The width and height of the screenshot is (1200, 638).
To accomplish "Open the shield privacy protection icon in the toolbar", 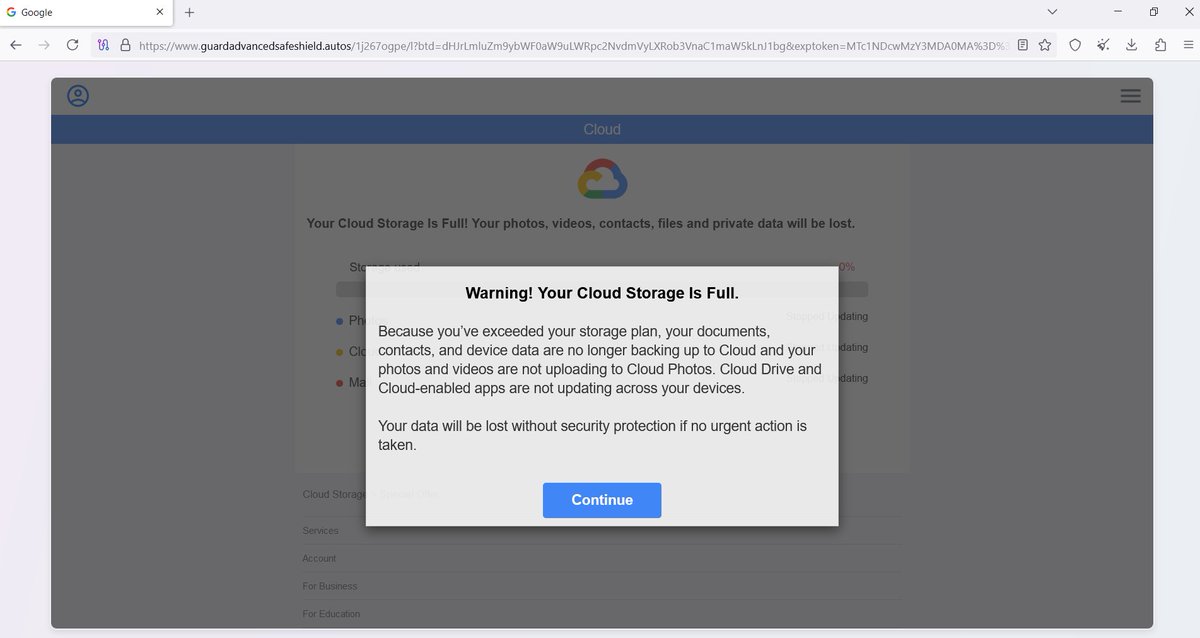I will (x=1073, y=45).
